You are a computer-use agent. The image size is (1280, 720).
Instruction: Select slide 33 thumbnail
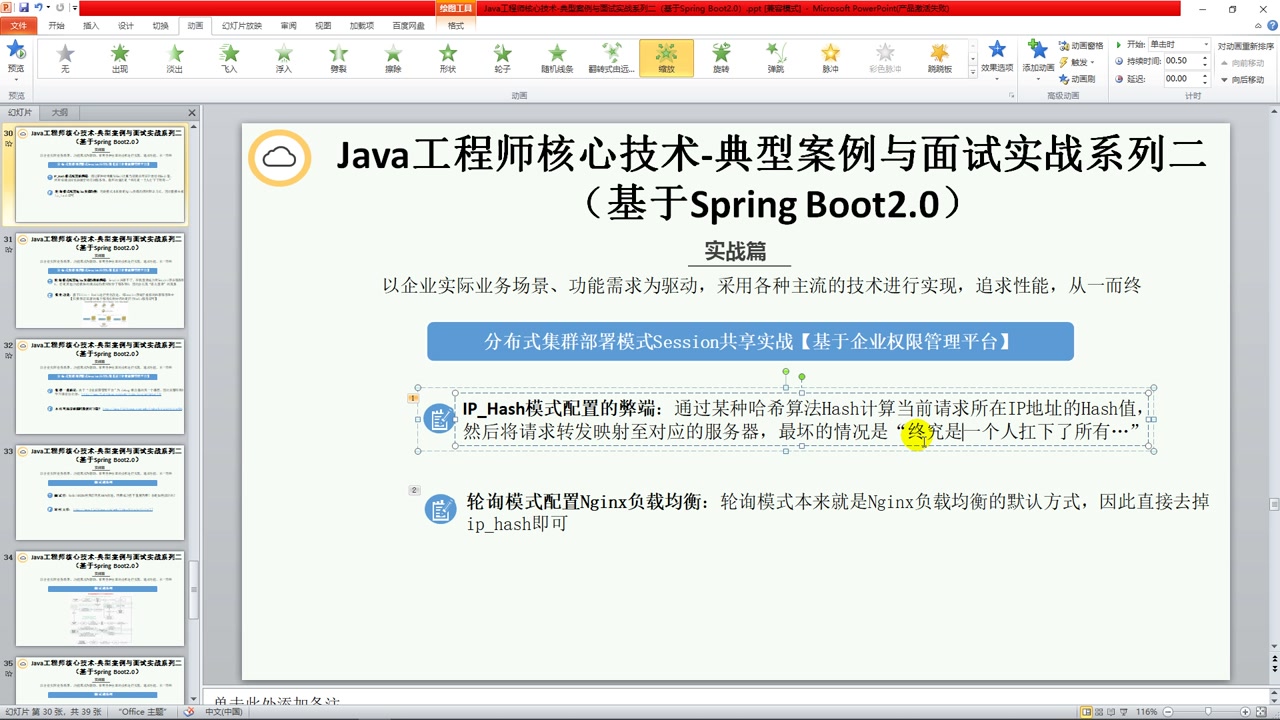[x=100, y=493]
